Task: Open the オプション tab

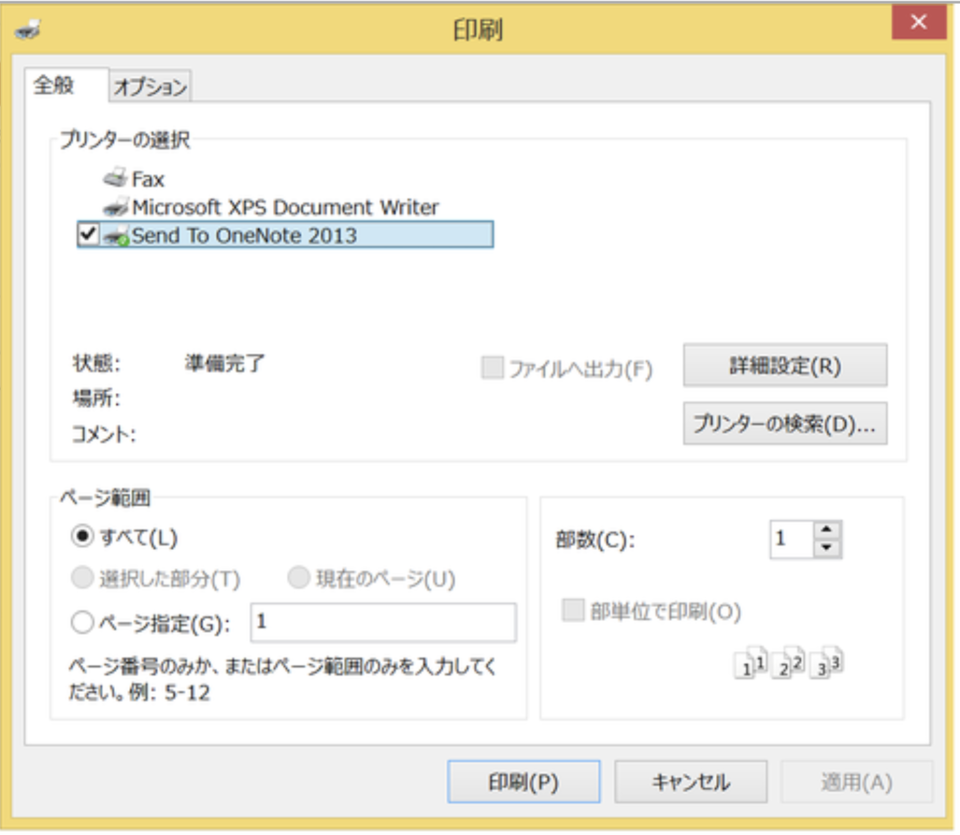Action: point(150,86)
